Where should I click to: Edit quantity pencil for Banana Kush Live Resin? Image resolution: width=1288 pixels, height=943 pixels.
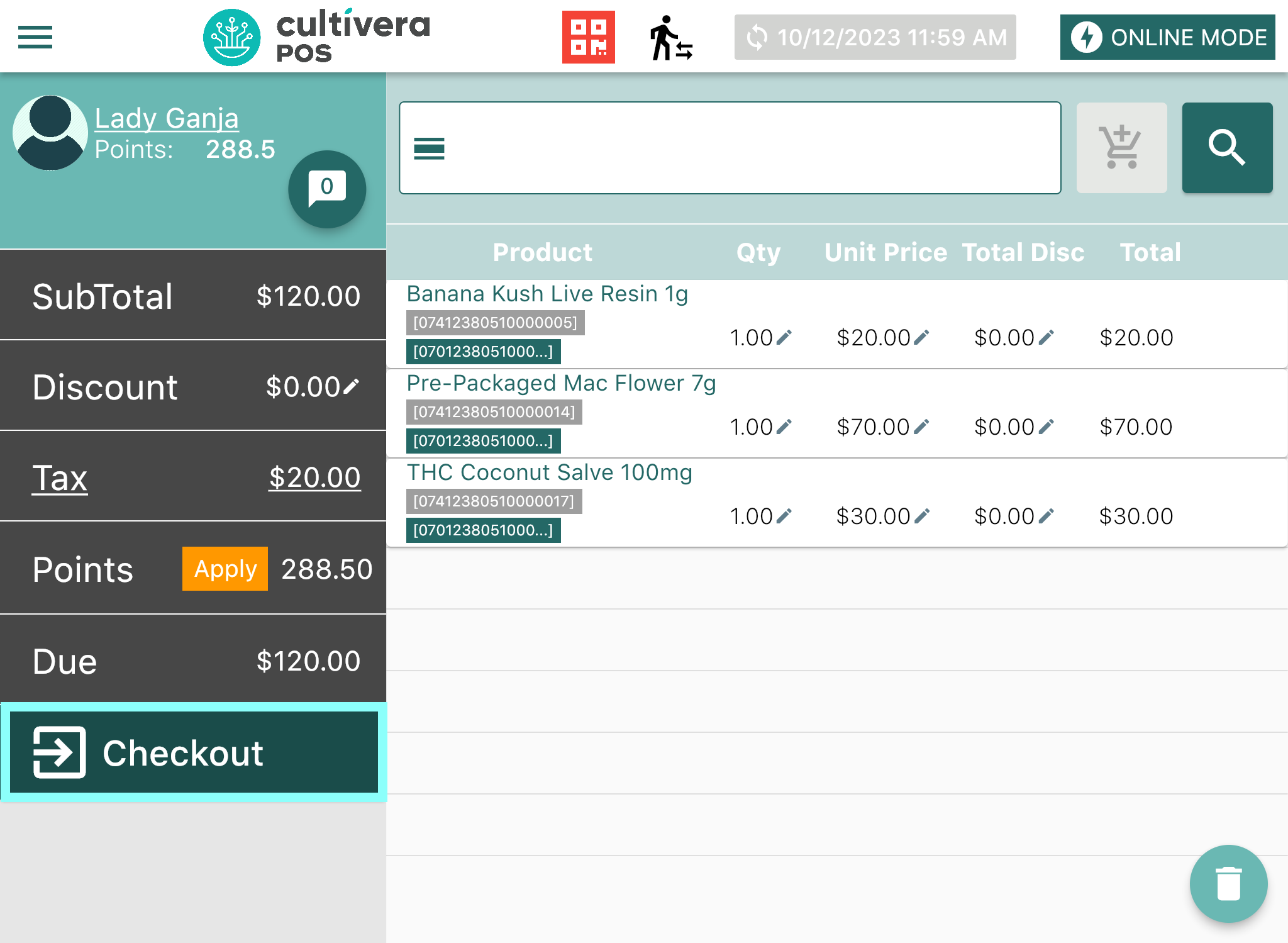point(784,338)
